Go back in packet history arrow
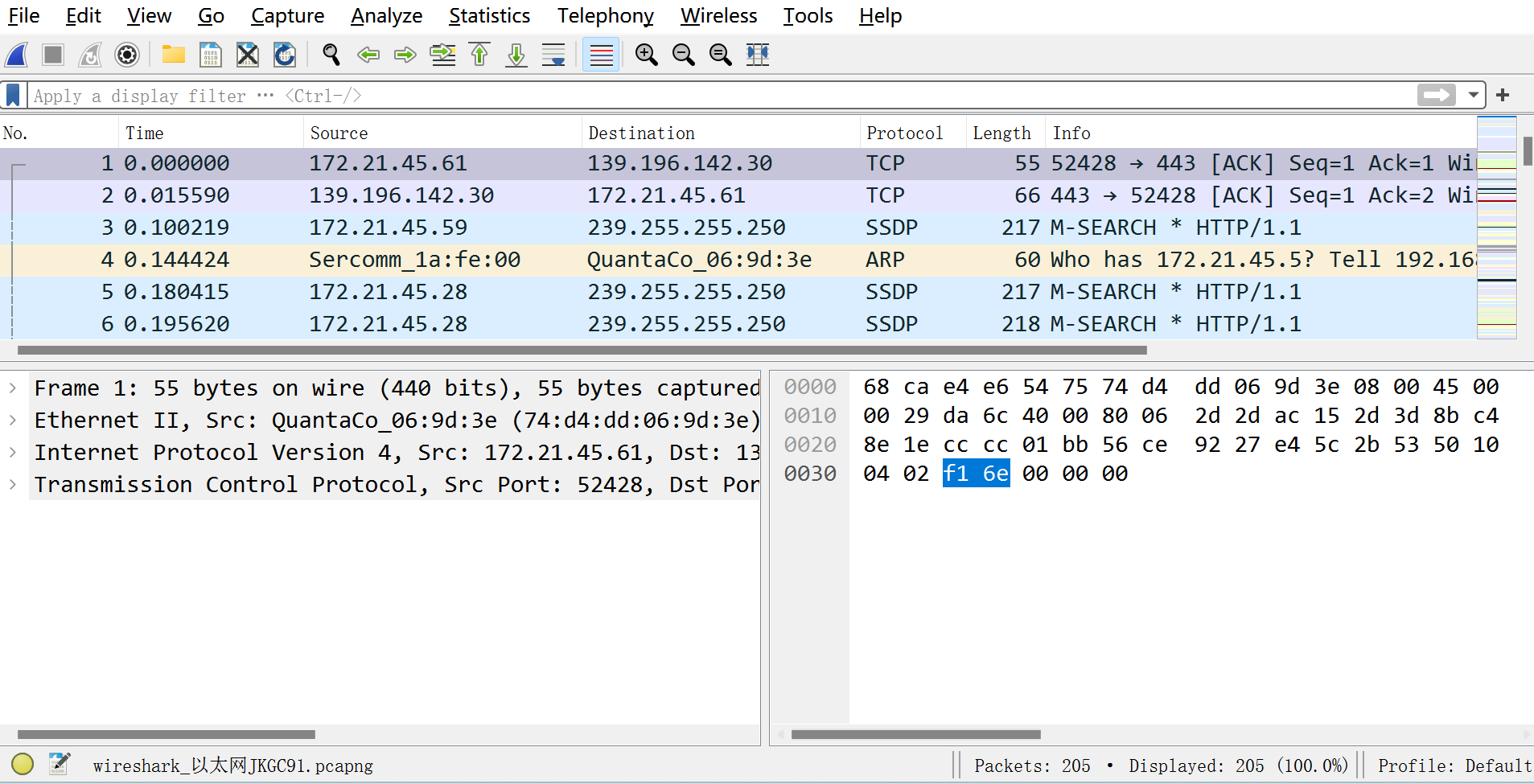1534x784 pixels. point(368,55)
